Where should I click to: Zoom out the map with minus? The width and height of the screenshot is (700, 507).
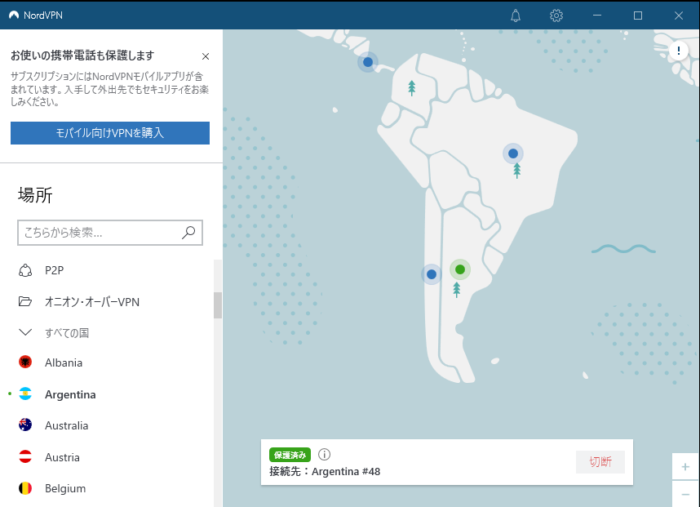pos(685,494)
